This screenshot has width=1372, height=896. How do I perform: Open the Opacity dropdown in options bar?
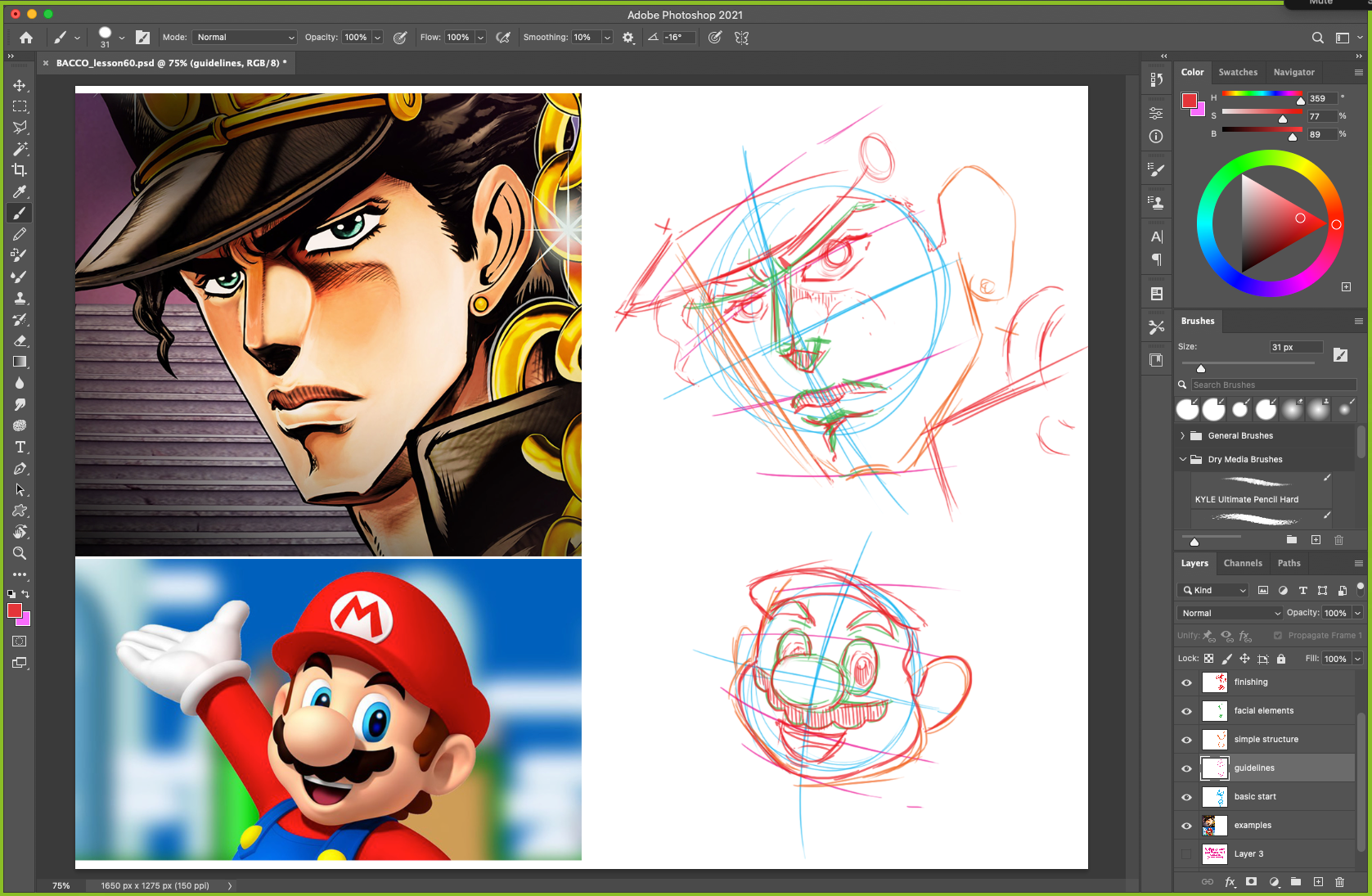tap(377, 38)
